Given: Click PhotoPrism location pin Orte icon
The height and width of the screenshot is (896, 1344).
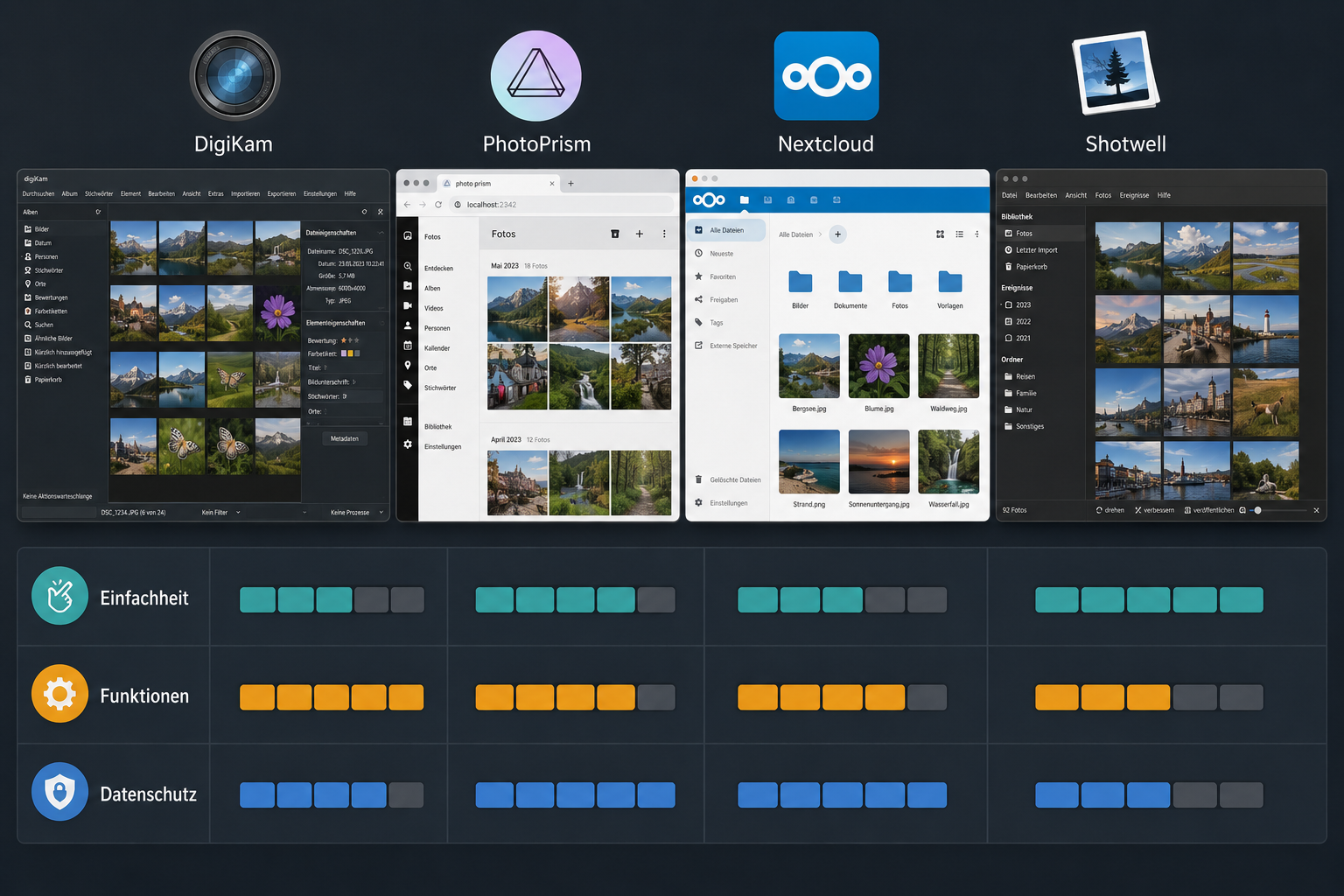Looking at the screenshot, I should (408, 365).
